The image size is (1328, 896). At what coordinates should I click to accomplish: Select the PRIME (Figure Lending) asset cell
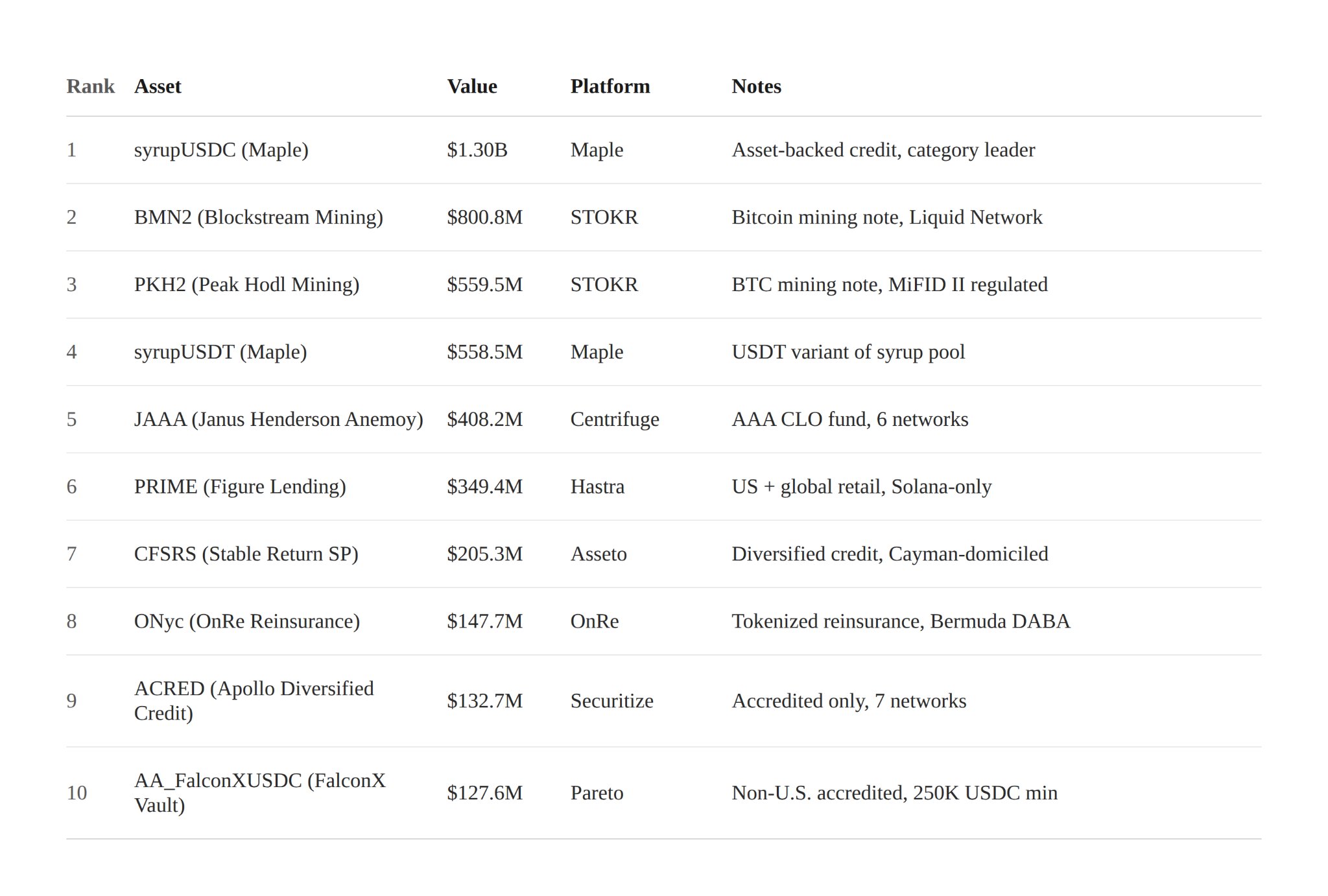click(x=240, y=487)
